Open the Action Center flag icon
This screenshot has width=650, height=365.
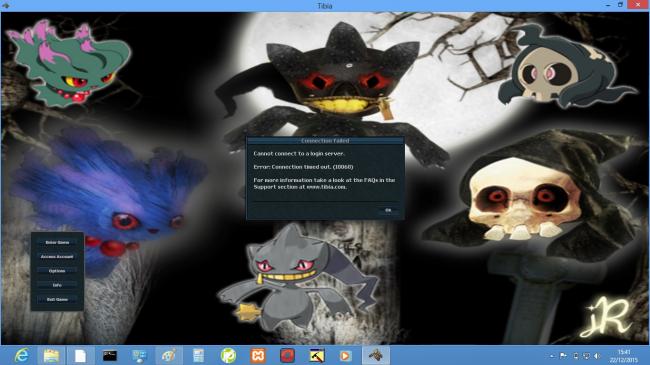(563, 356)
